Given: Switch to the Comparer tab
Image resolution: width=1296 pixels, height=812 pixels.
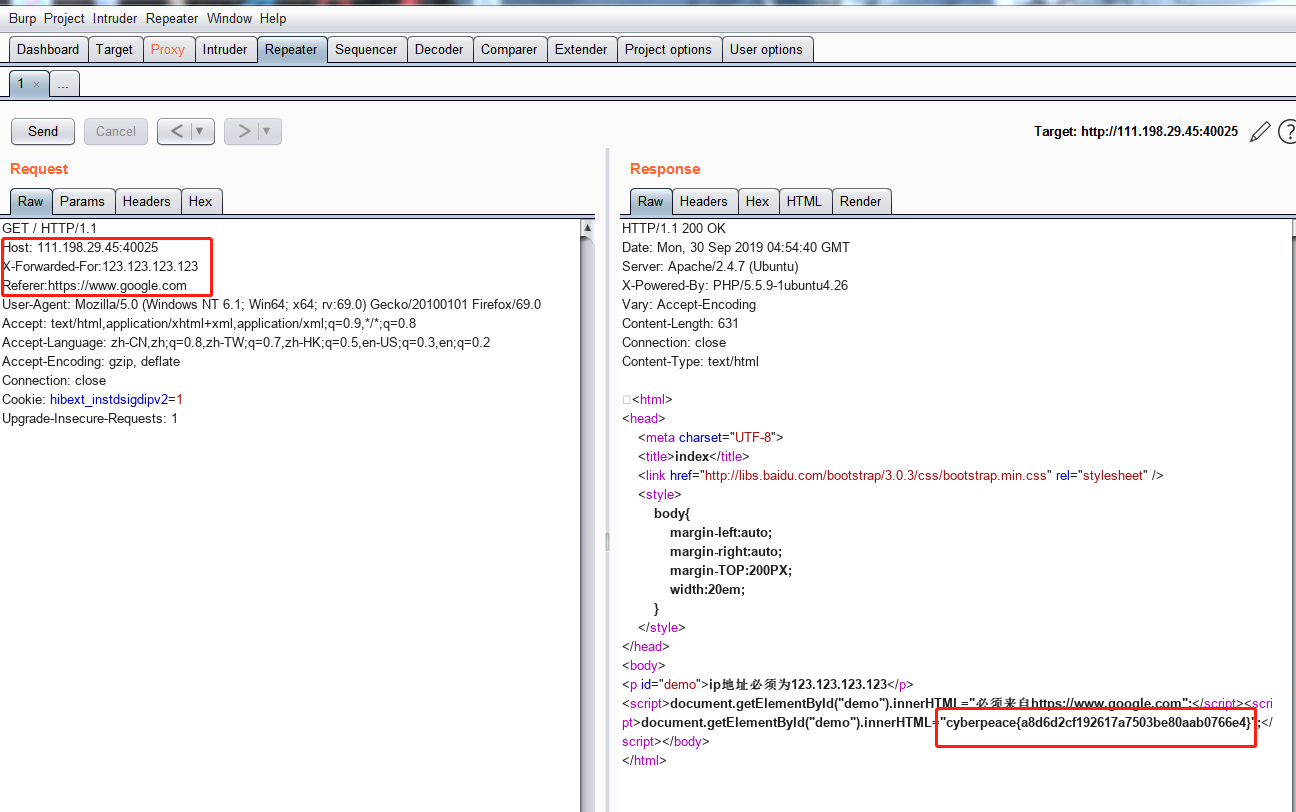Looking at the screenshot, I should 509,48.
